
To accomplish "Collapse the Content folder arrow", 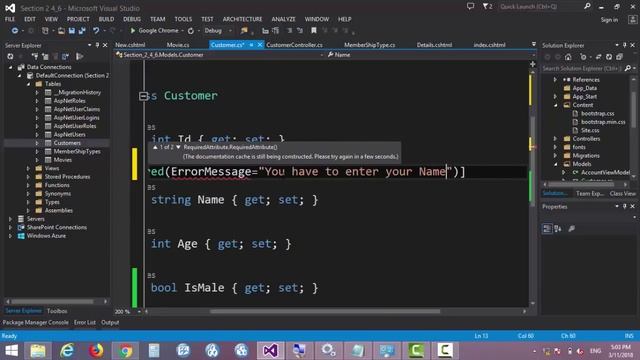I will click(556, 105).
